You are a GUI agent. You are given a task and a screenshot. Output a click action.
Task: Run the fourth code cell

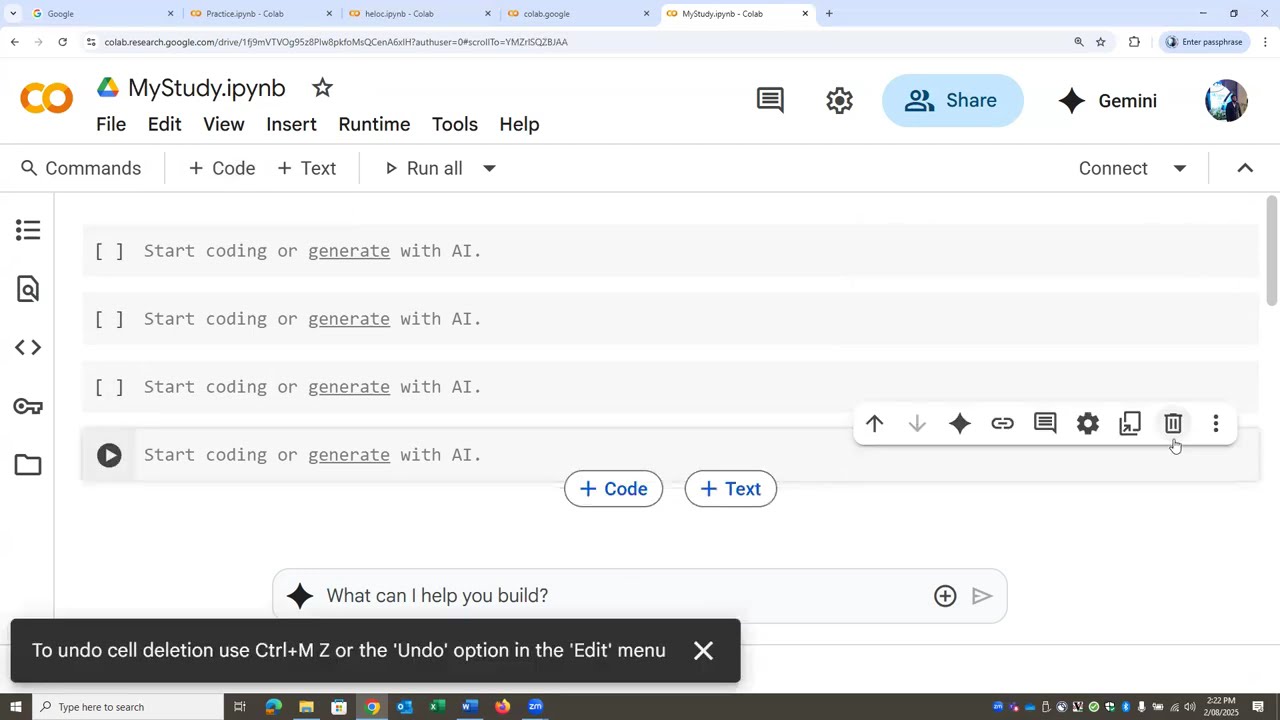pos(109,455)
